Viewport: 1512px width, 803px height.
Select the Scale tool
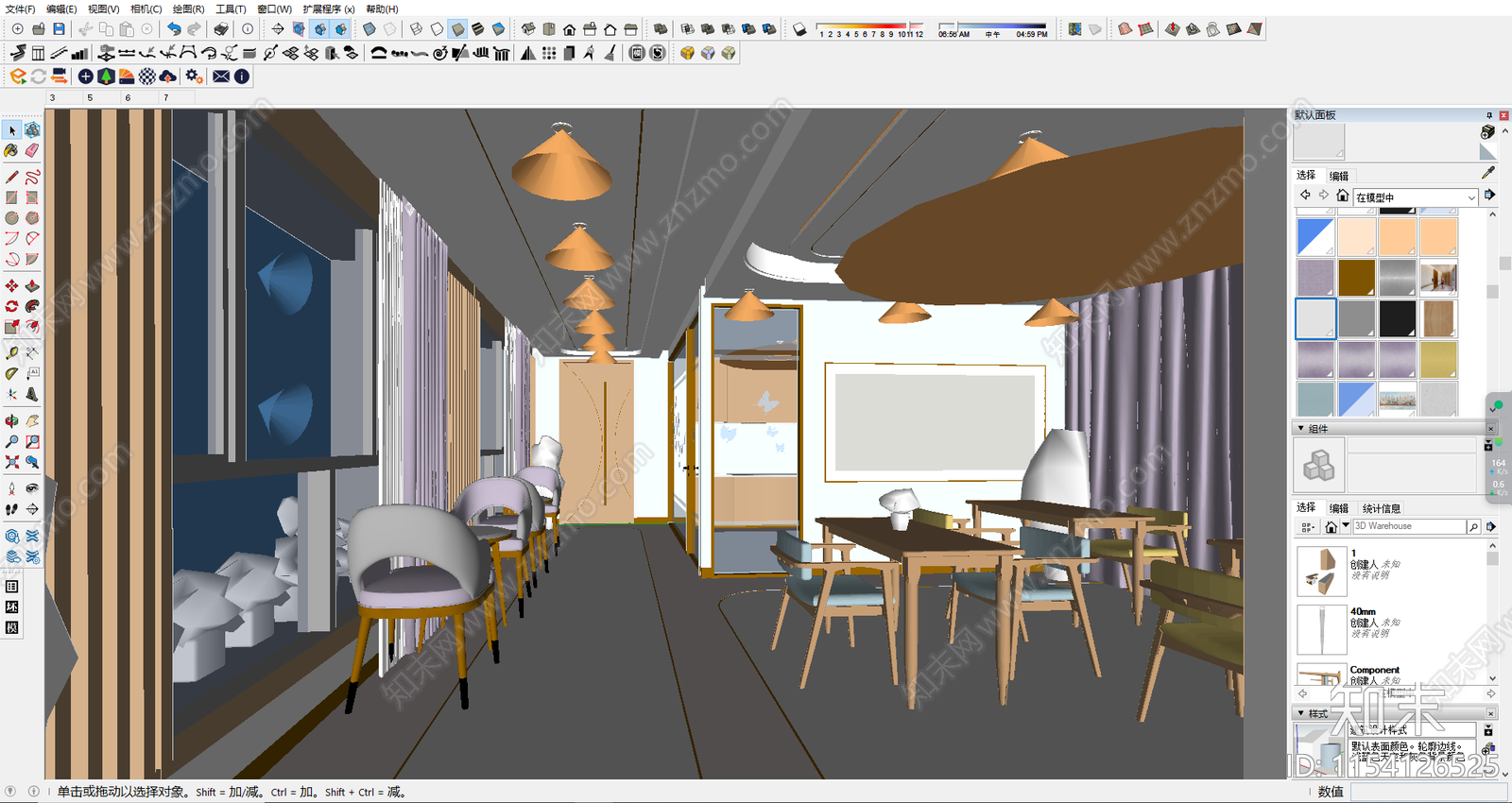tap(12, 327)
